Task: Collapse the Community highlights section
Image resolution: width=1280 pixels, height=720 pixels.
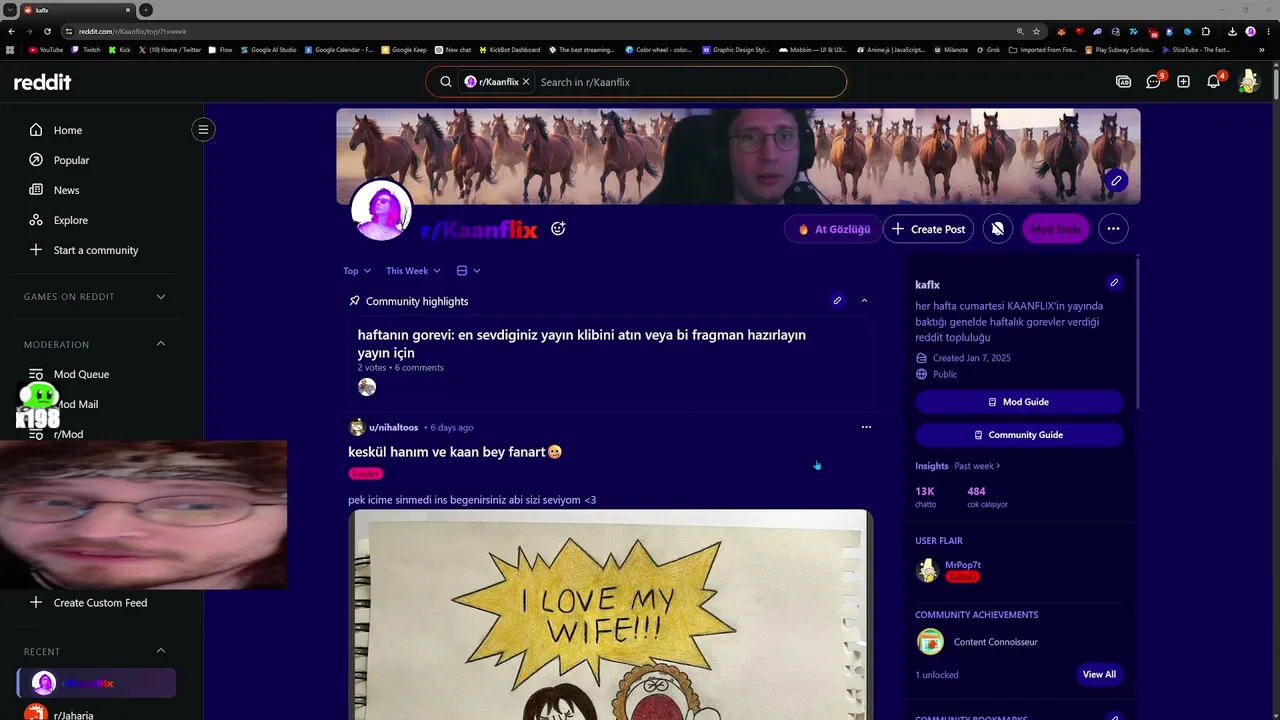Action: 864,301
